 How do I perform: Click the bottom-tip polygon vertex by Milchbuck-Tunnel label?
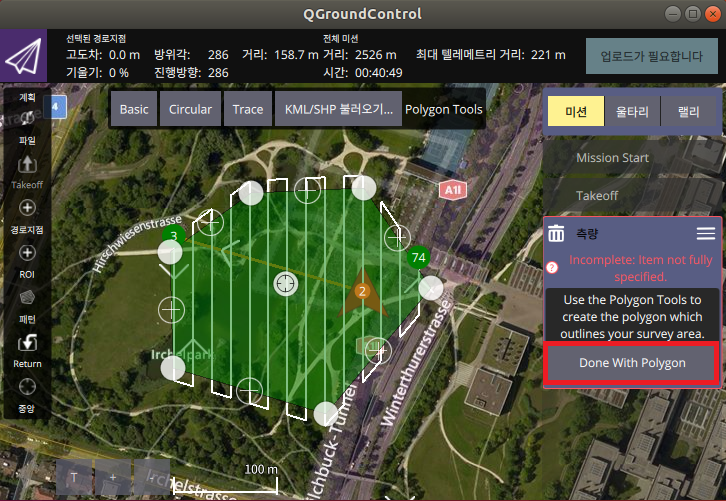coord(325,414)
